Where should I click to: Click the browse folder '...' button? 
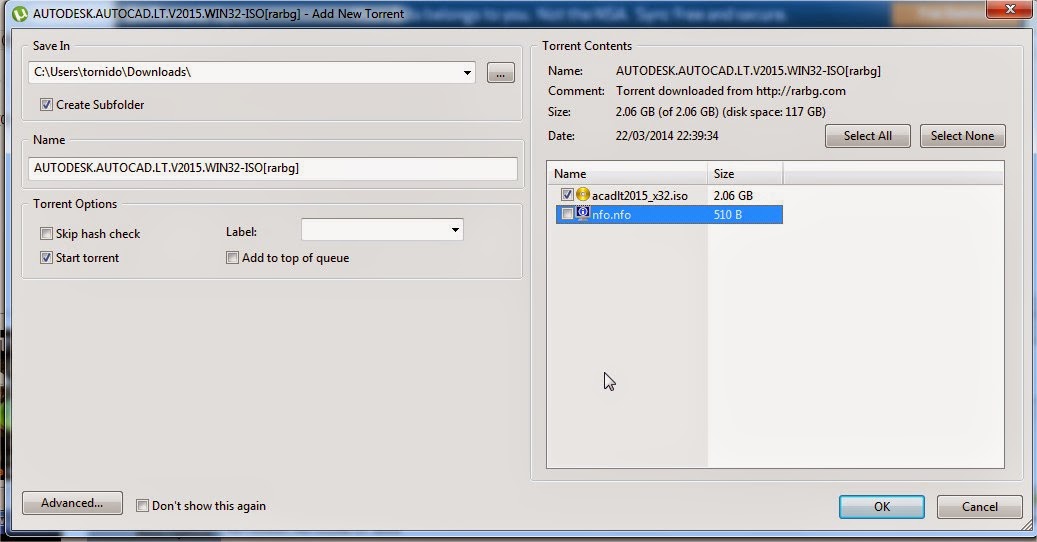pos(501,73)
